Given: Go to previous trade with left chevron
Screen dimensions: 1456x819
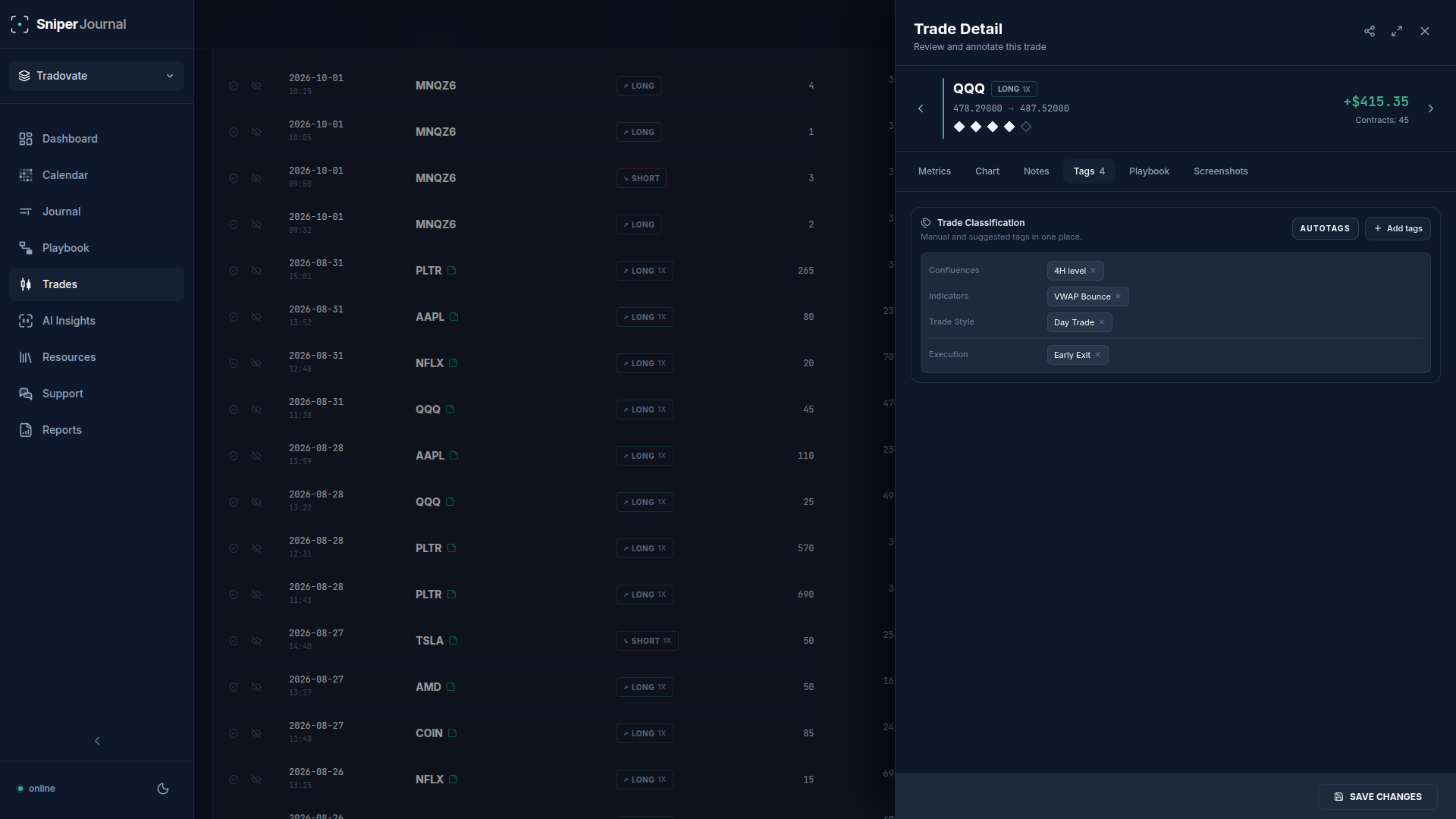Looking at the screenshot, I should click(x=921, y=108).
